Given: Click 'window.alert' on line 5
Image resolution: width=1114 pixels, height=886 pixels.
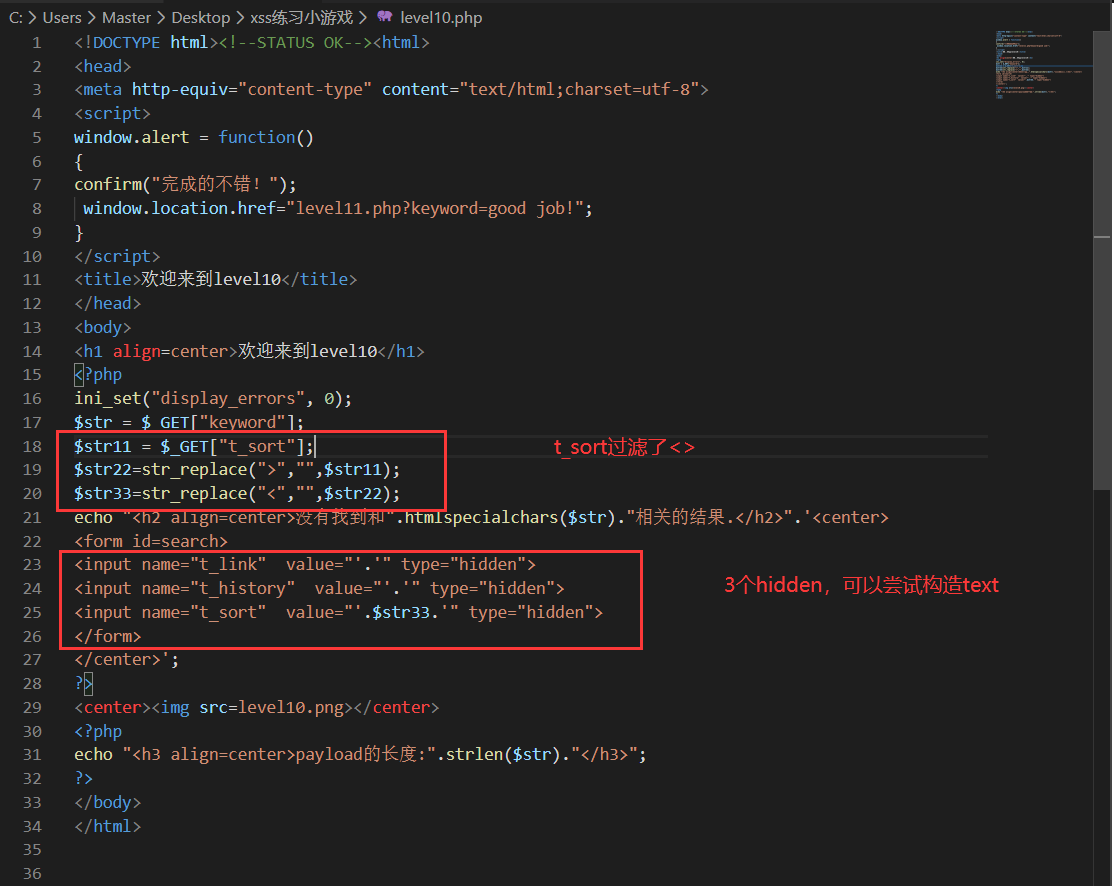Looking at the screenshot, I should [131, 137].
